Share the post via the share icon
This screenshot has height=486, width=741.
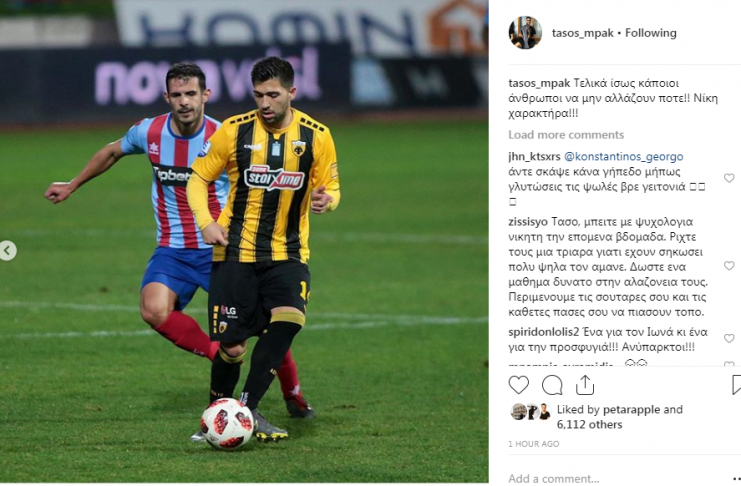click(585, 385)
